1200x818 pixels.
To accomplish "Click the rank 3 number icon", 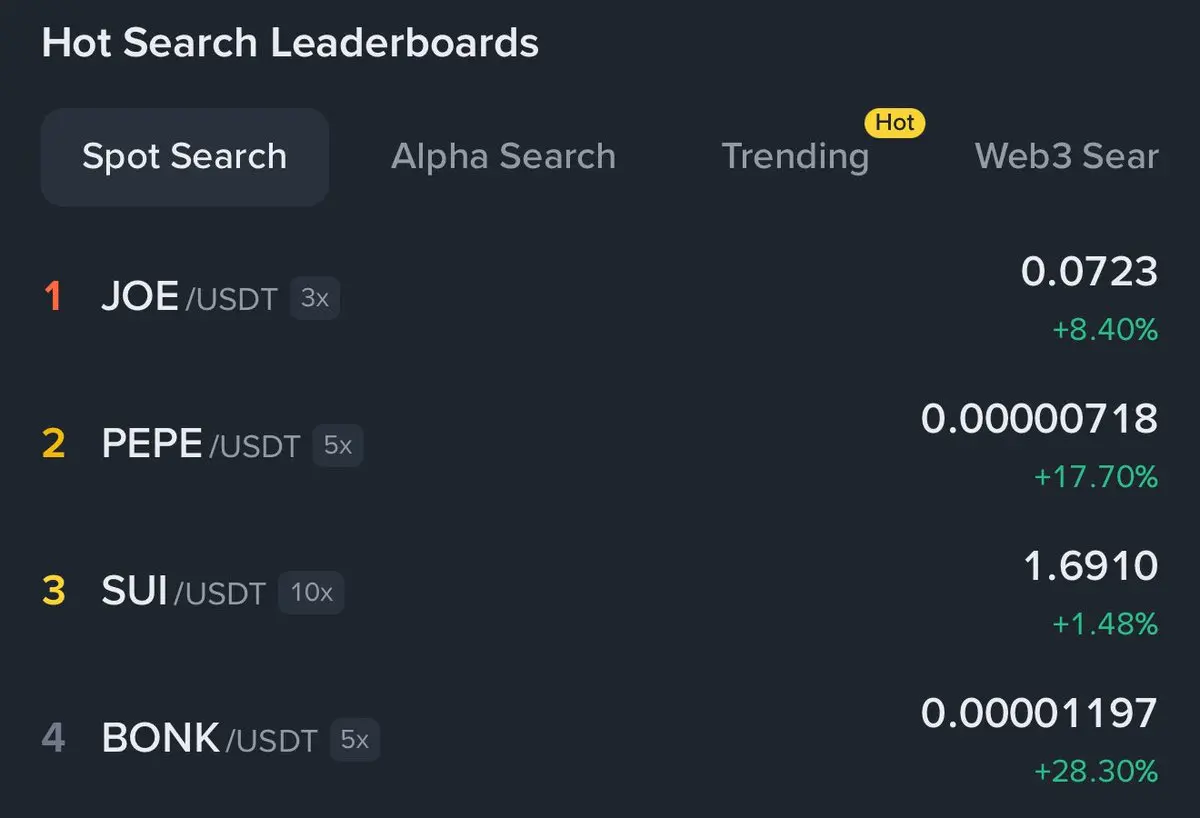I will (x=53, y=591).
